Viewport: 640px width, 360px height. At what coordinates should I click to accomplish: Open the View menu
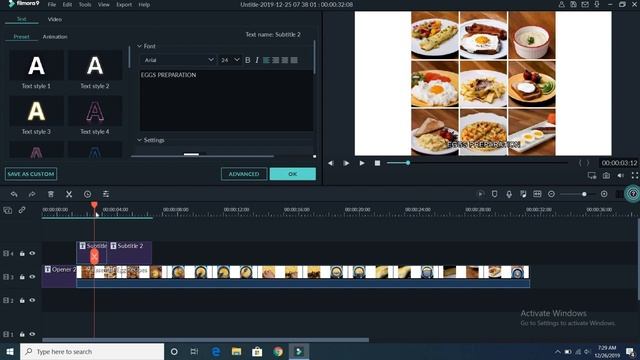[104, 4]
